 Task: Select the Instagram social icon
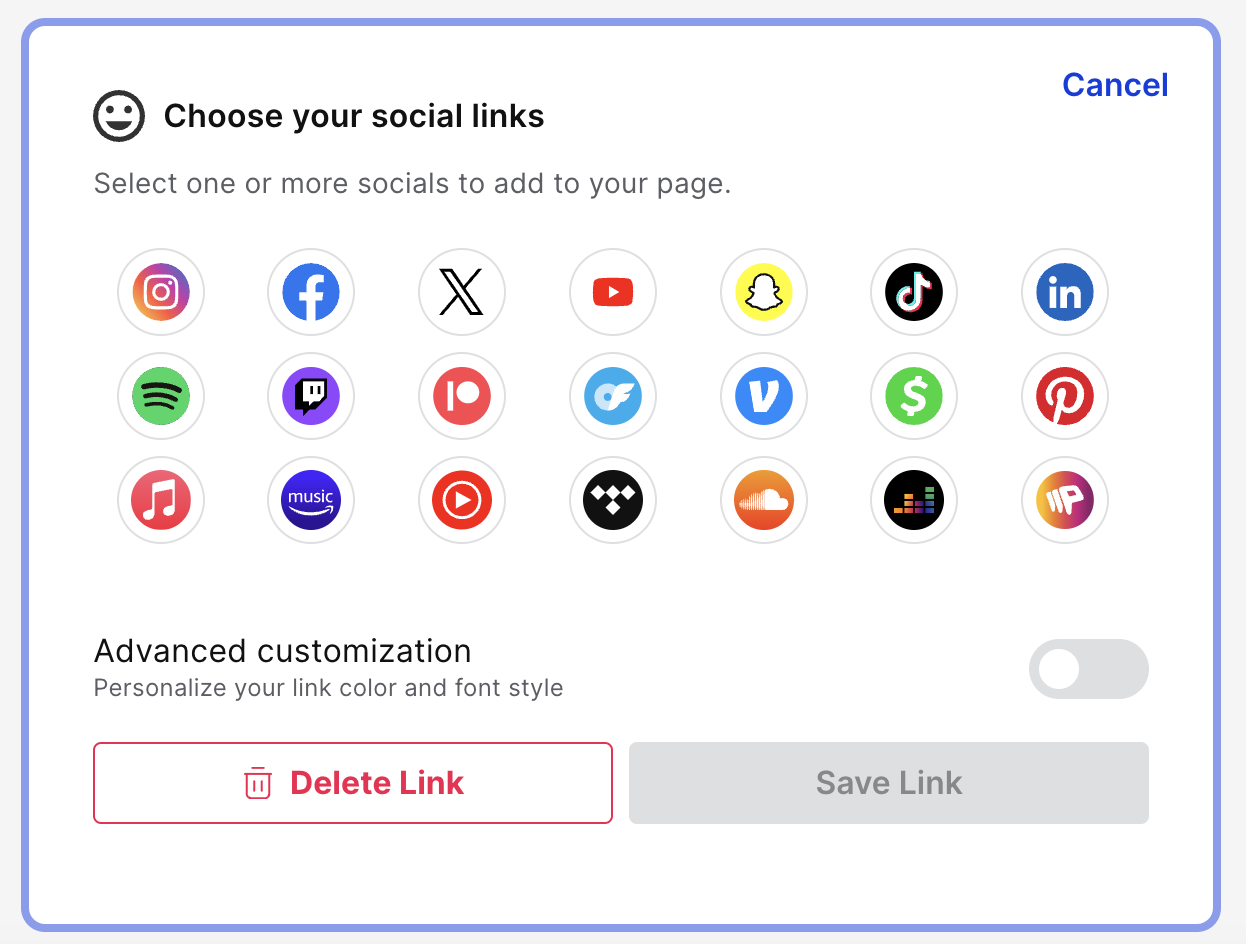coord(161,292)
